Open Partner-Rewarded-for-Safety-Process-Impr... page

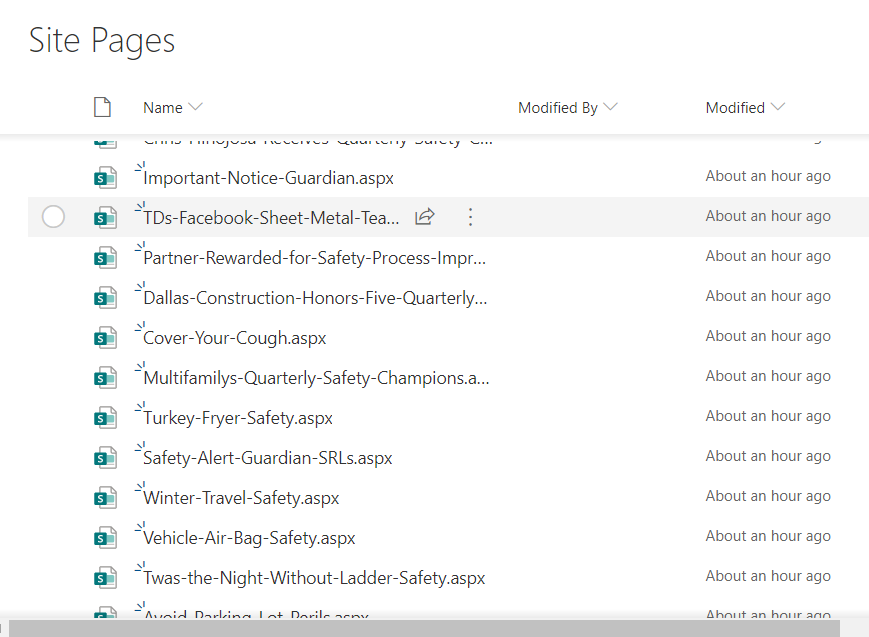314,258
